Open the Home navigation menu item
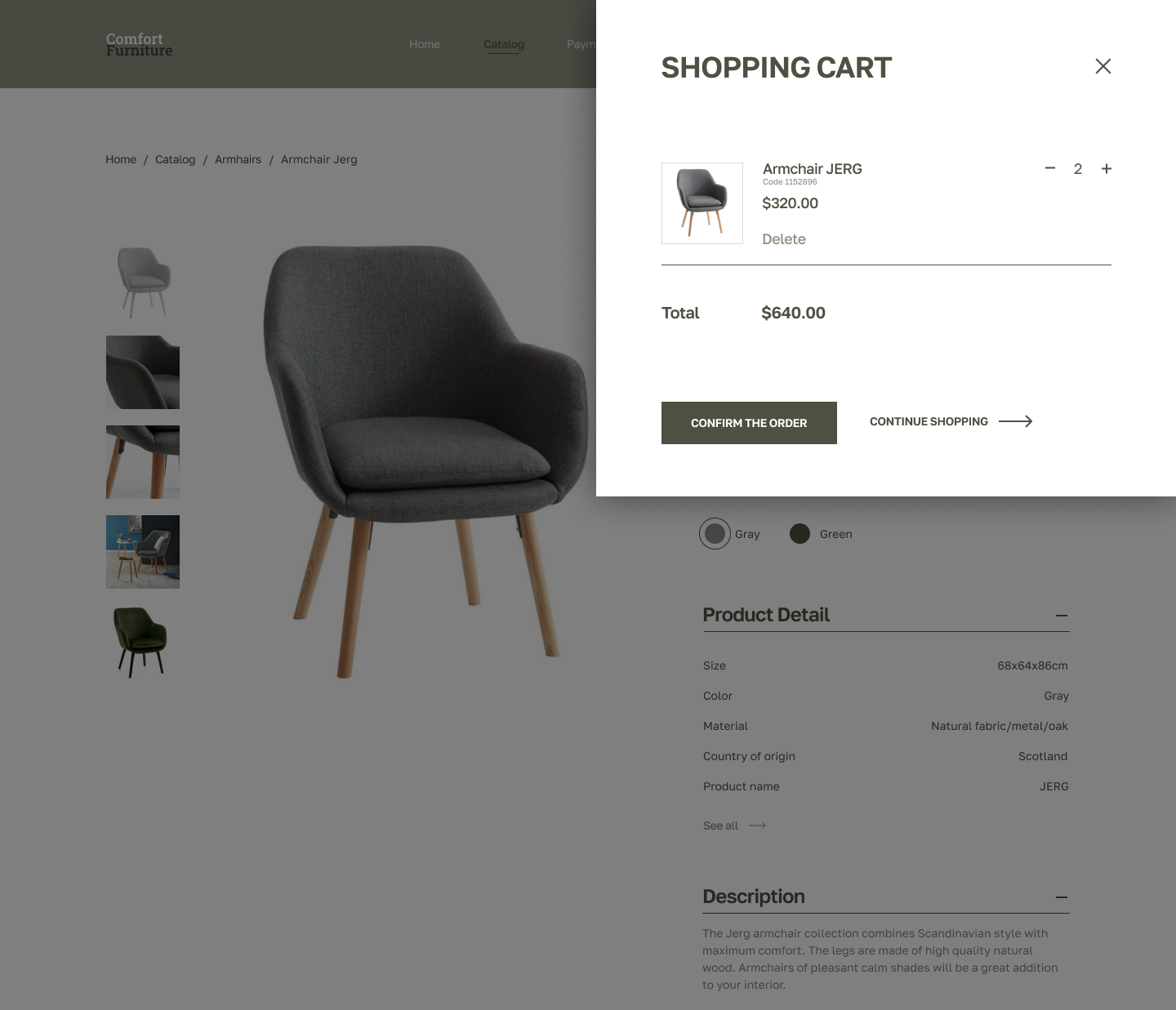Screen dimensions: 1176x1010 (x=425, y=44)
